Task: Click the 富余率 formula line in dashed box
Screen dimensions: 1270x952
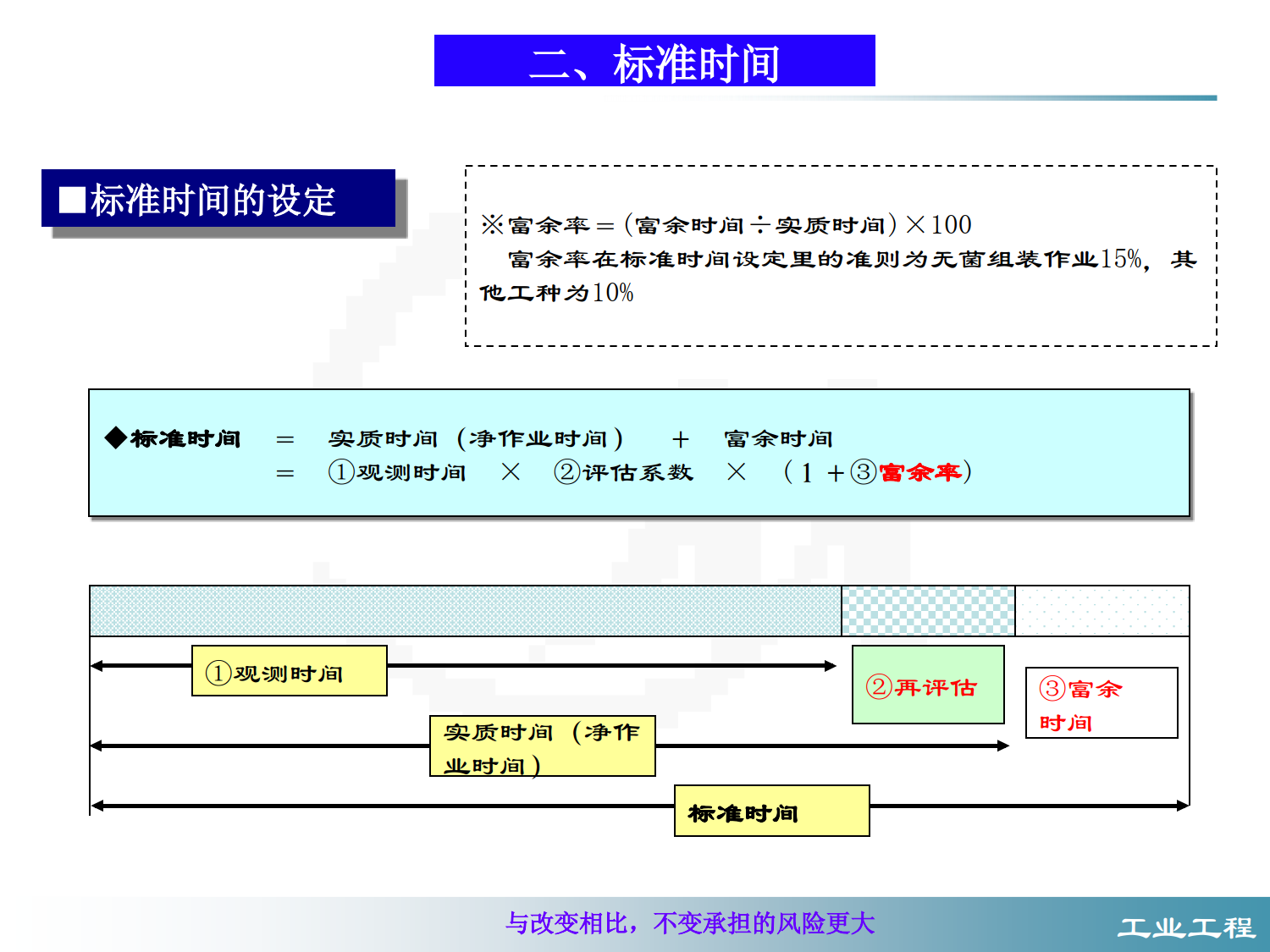Action: 726,225
